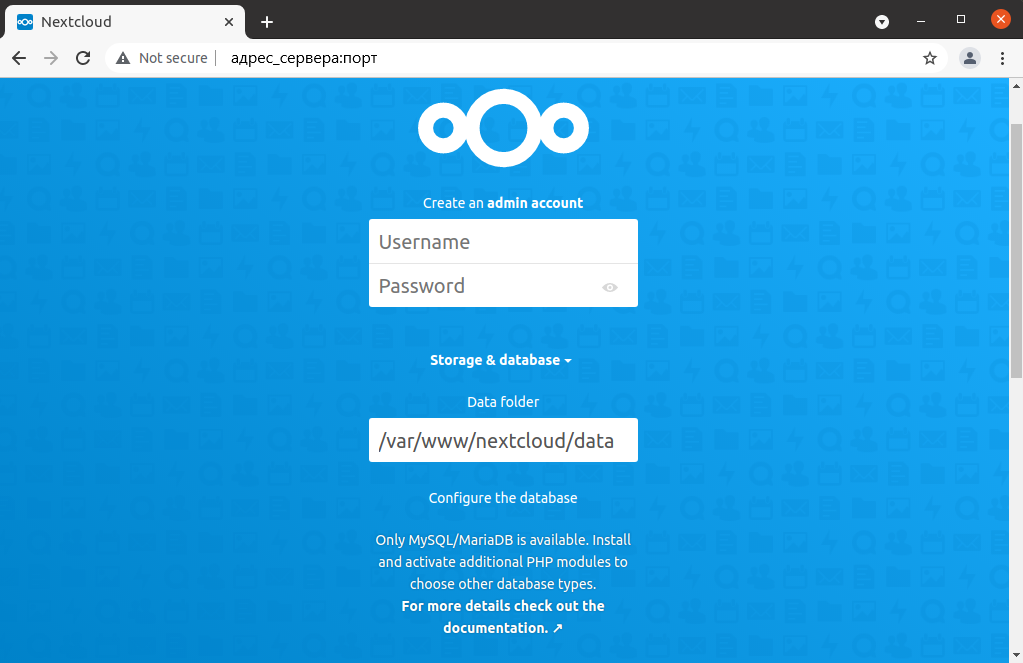Bookmark this page with star icon
Viewport: 1023px width, 663px height.
pyautogui.click(x=930, y=58)
